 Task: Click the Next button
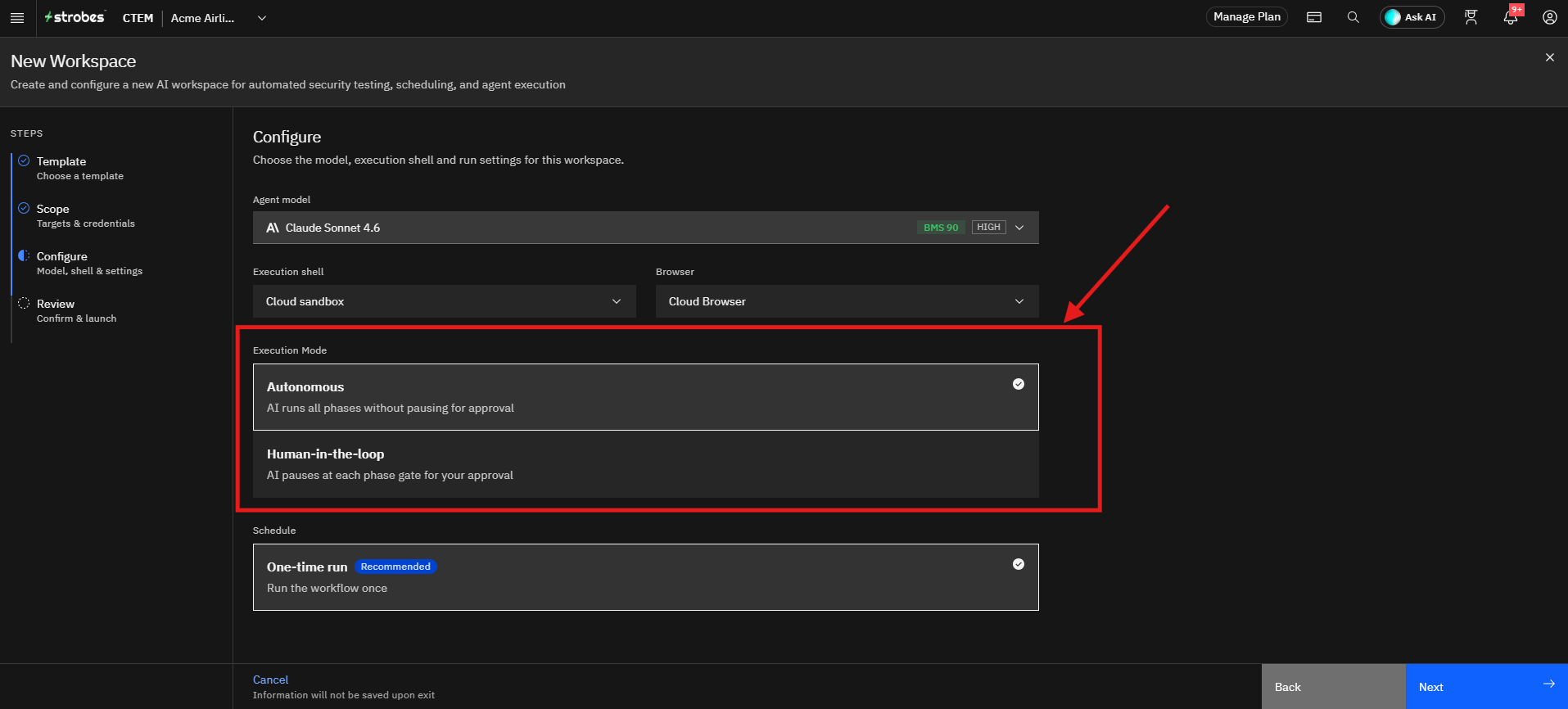1486,686
